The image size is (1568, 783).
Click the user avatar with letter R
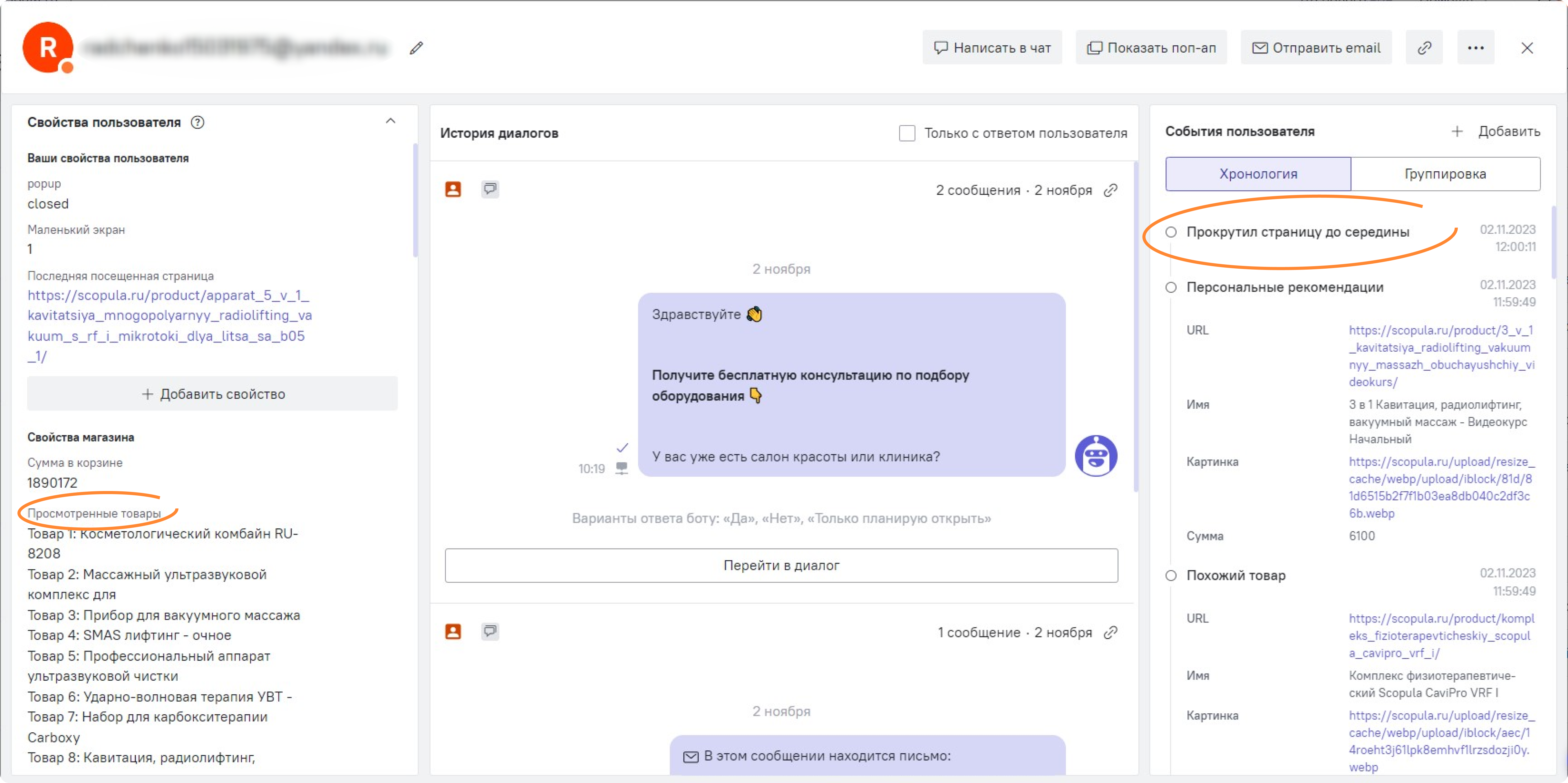48,48
